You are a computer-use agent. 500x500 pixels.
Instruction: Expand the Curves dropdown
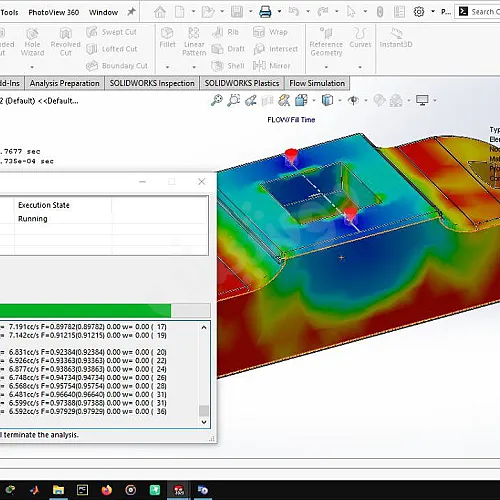(x=360, y=67)
